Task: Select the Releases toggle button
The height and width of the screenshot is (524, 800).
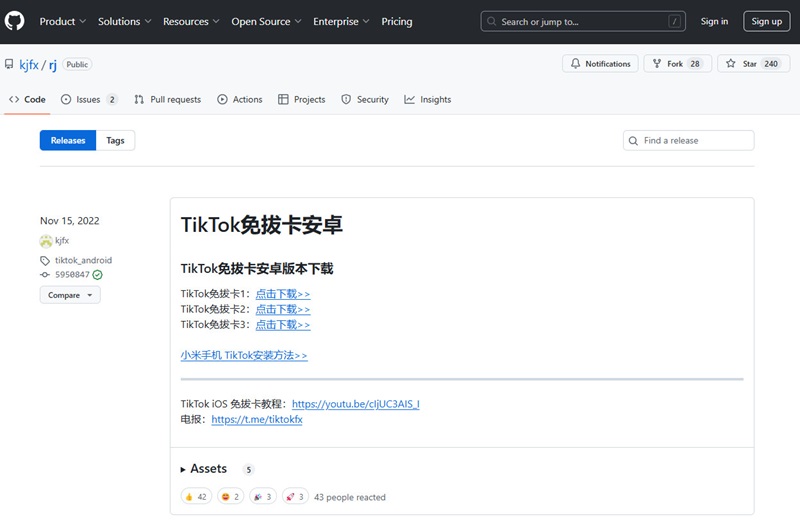Action: tap(68, 140)
